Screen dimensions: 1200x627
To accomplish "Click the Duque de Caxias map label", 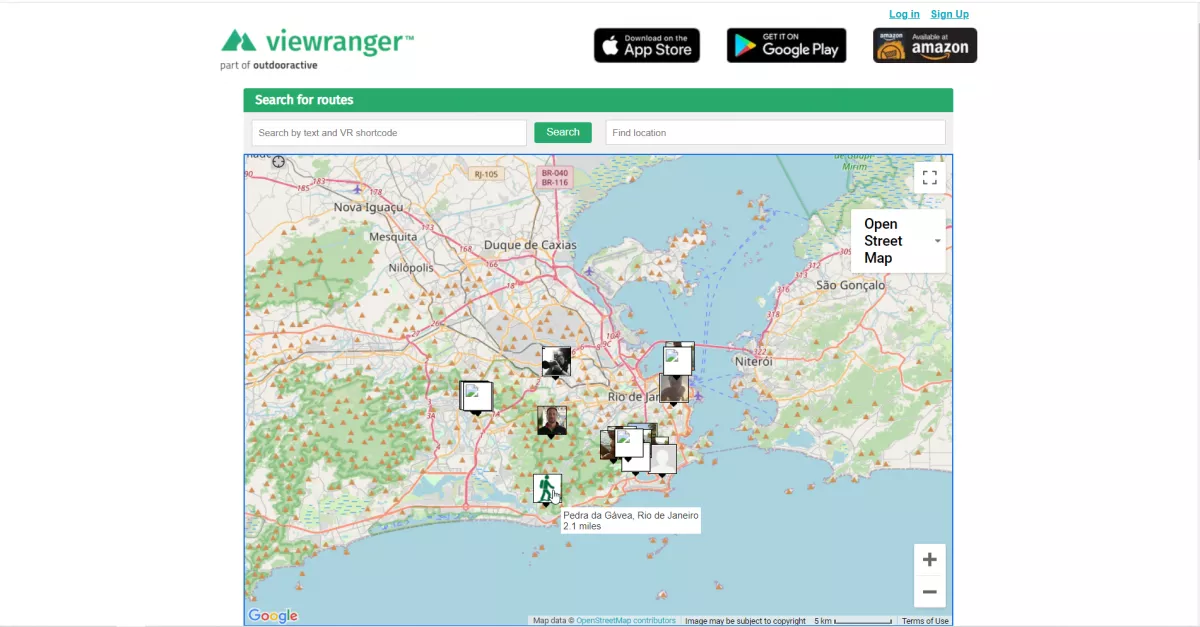I will pyautogui.click(x=530, y=245).
